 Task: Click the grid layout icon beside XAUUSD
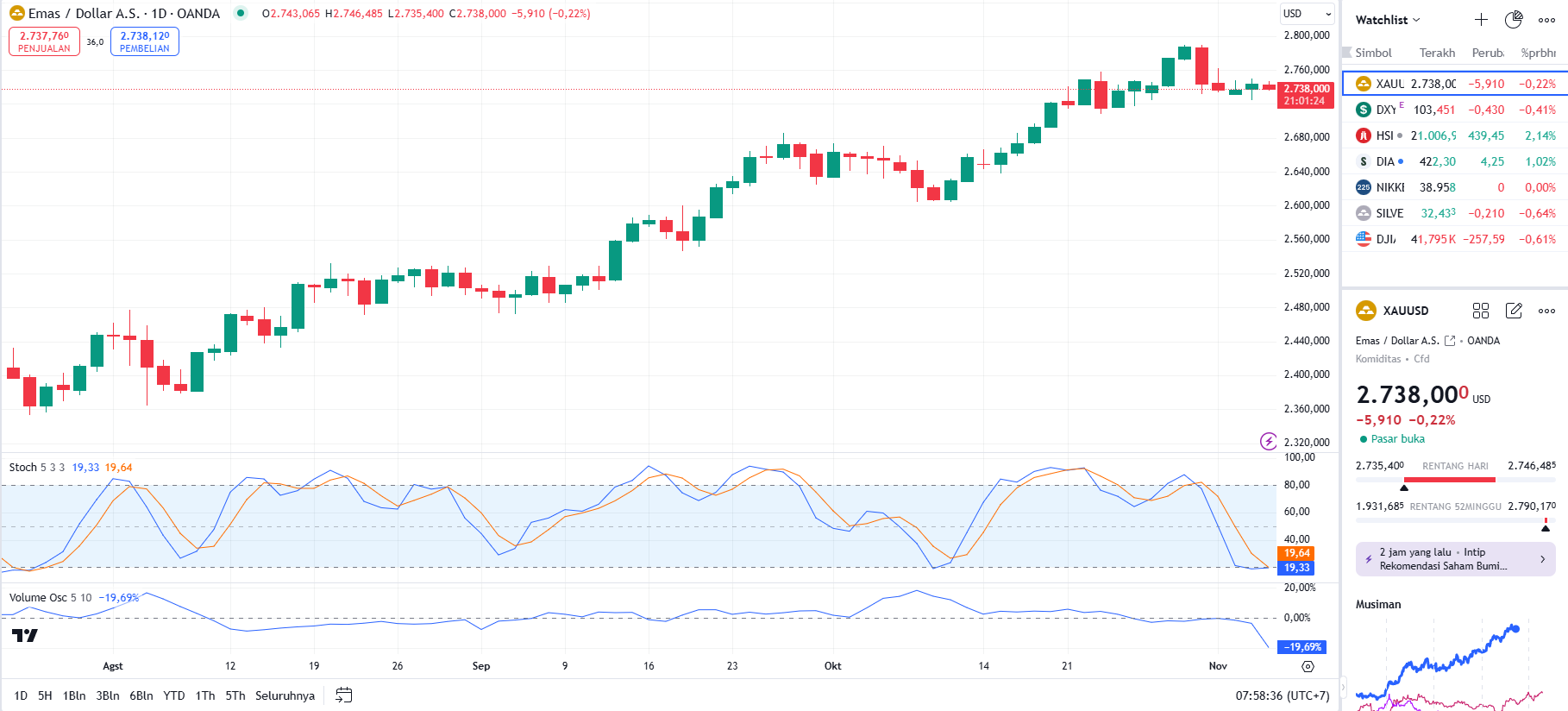1481,311
